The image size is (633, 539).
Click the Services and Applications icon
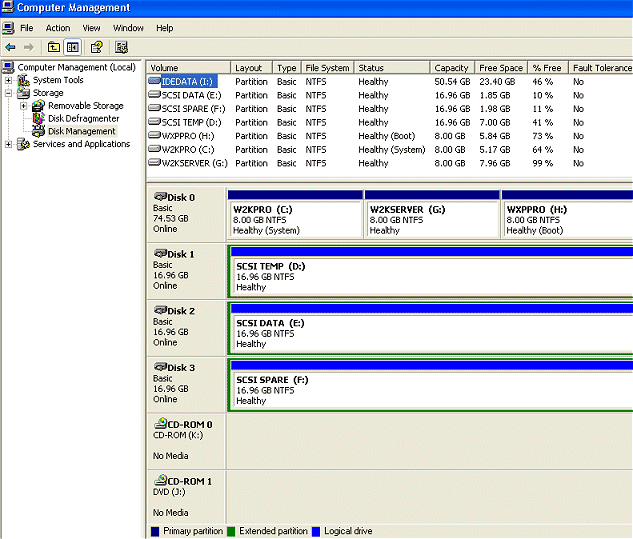23,144
